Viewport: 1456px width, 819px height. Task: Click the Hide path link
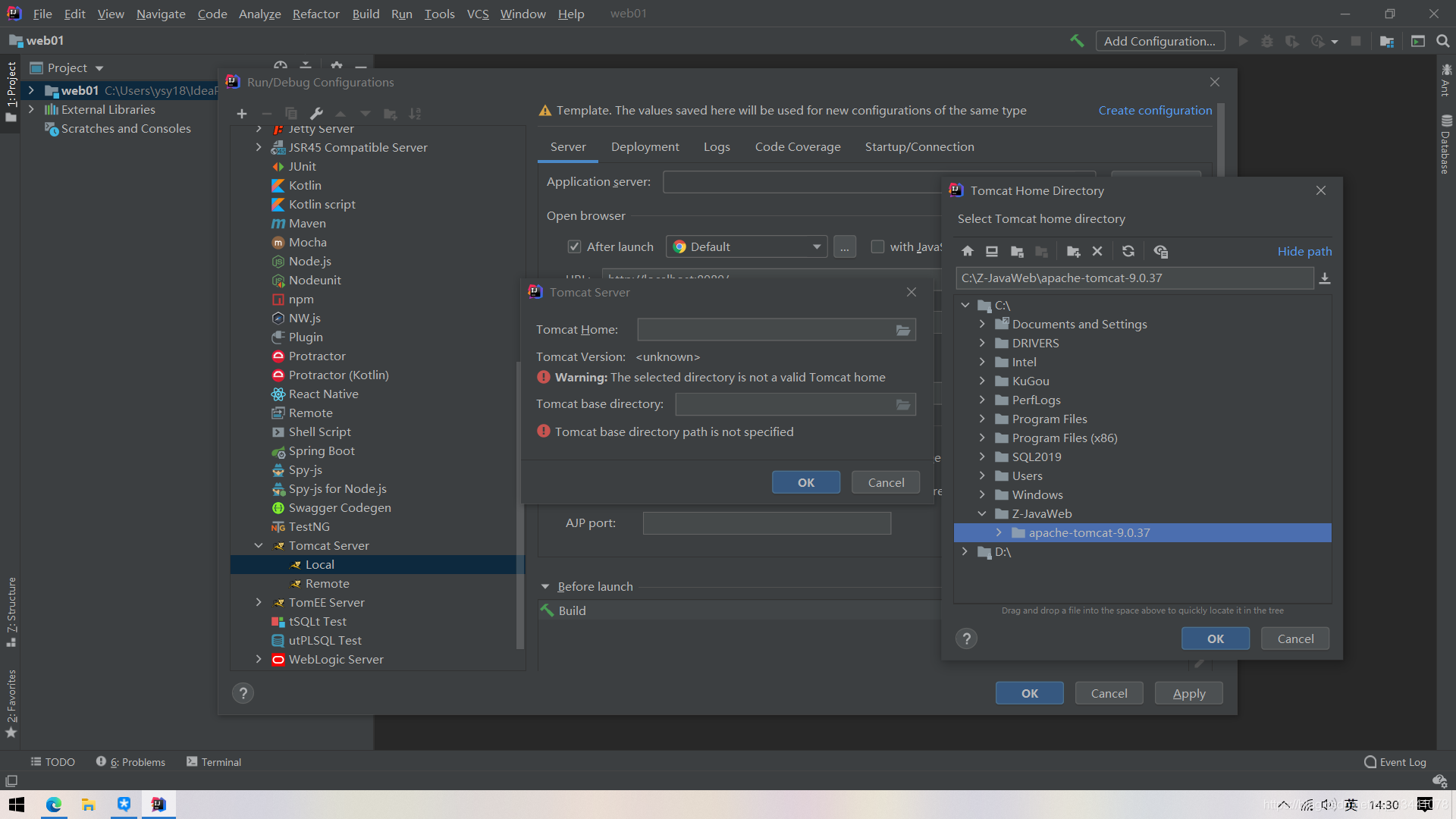tap(1304, 252)
